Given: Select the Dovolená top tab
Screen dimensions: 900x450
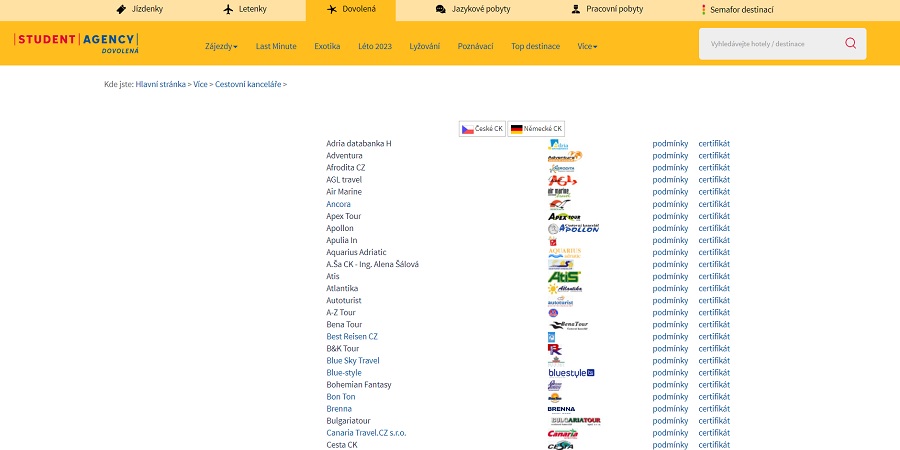Looking at the screenshot, I should (351, 9).
